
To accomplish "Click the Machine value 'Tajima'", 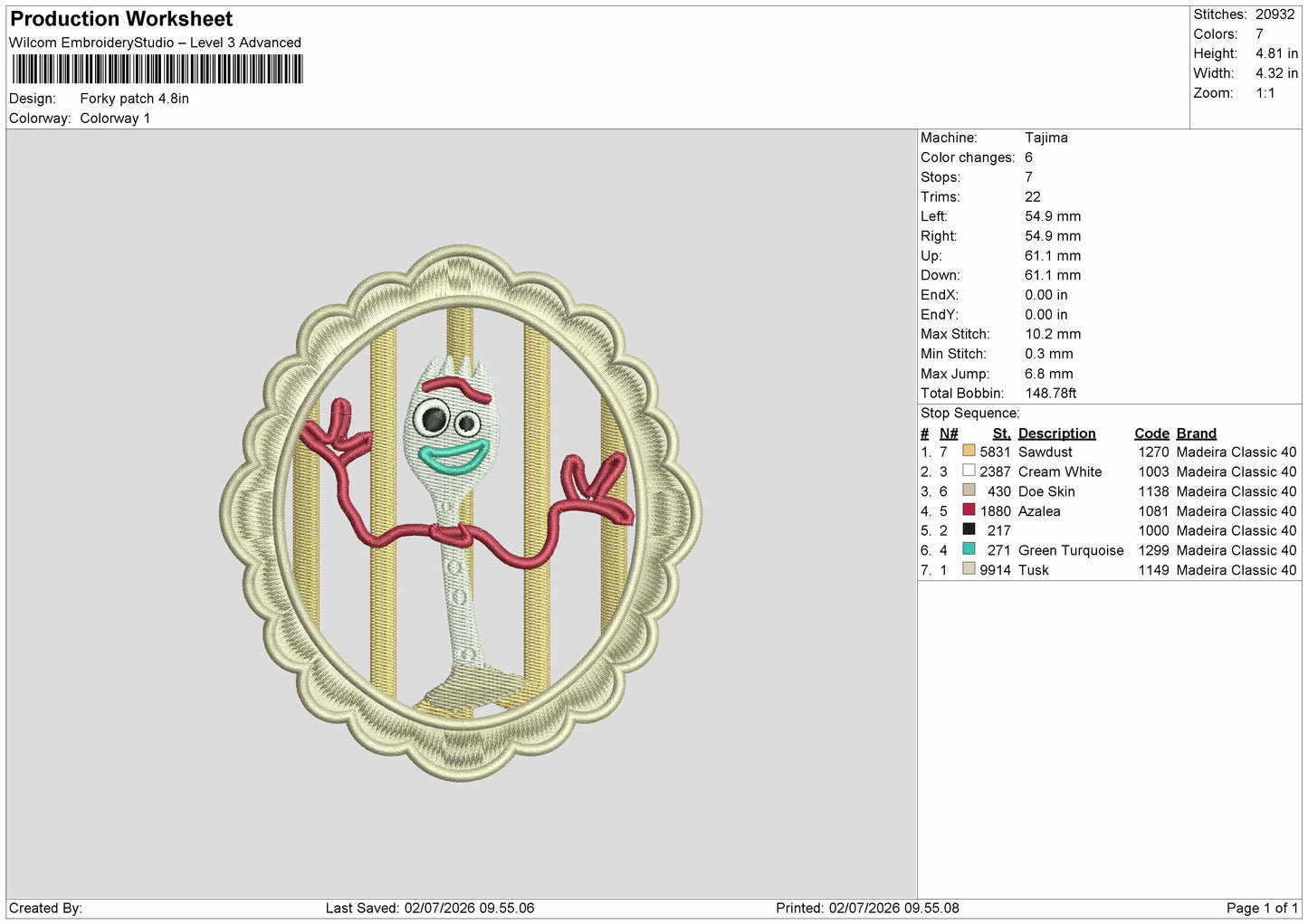I will [1045, 138].
